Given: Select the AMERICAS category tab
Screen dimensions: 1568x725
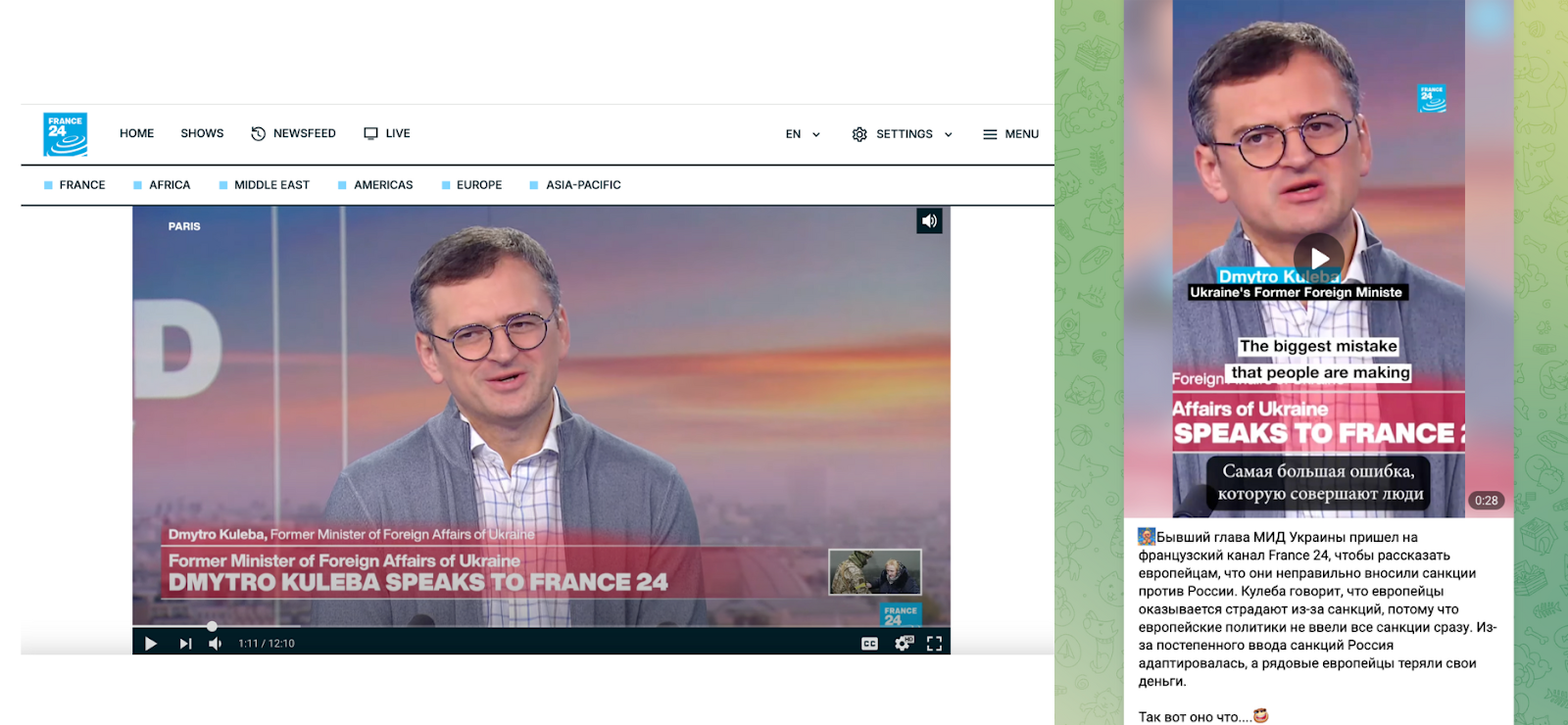Looking at the screenshot, I should coord(375,185).
